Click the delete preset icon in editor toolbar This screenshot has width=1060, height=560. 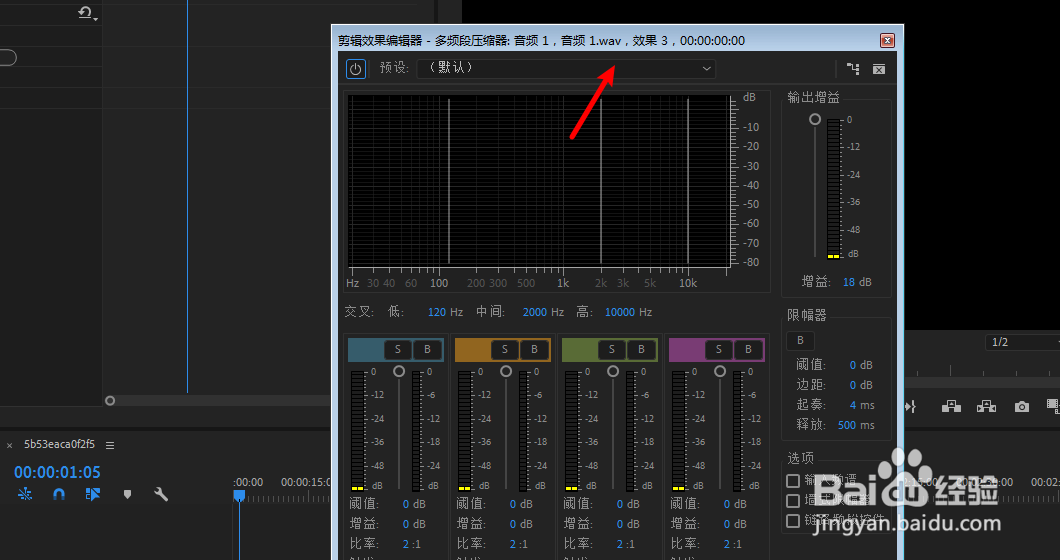click(879, 69)
